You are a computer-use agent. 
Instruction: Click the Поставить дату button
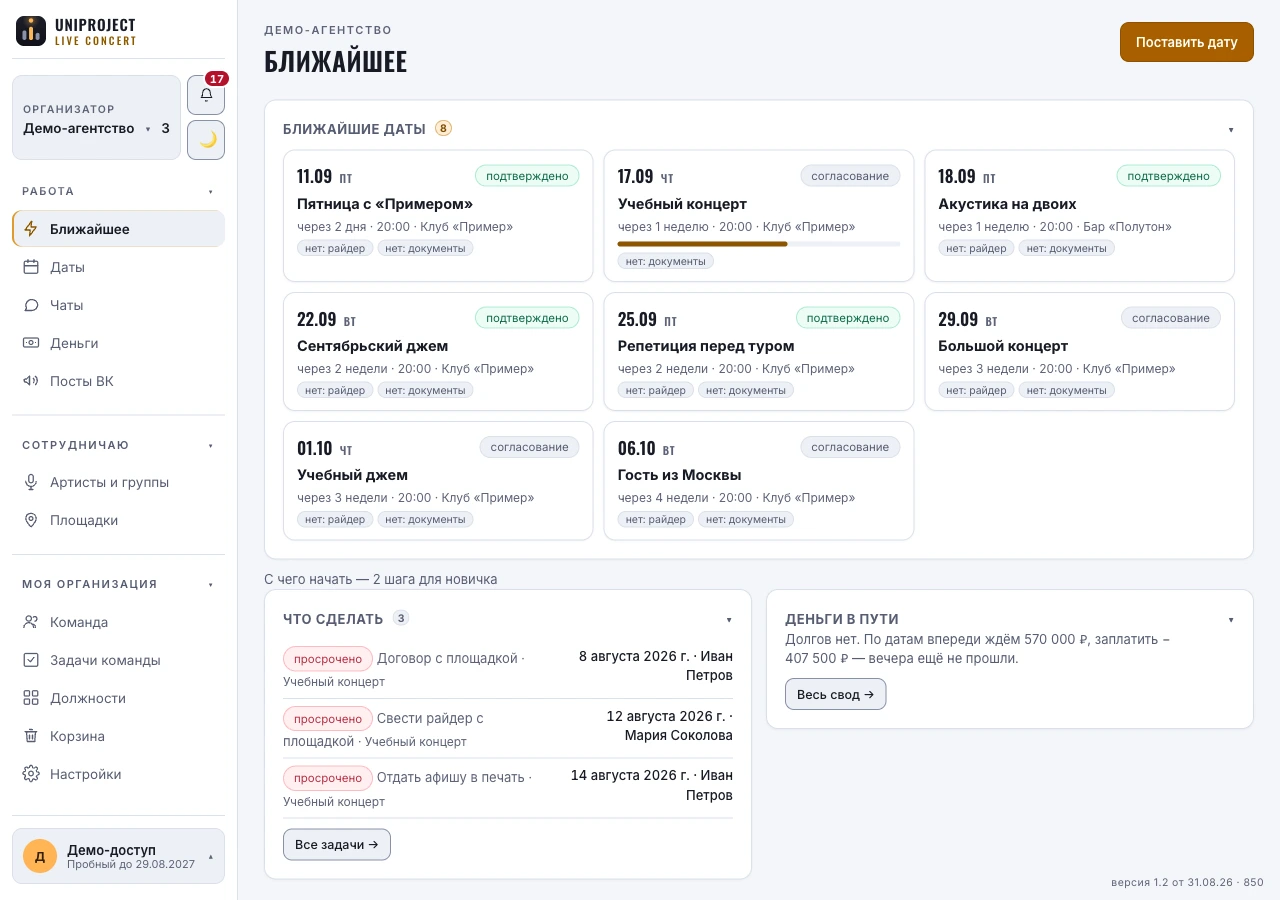[x=1187, y=42]
